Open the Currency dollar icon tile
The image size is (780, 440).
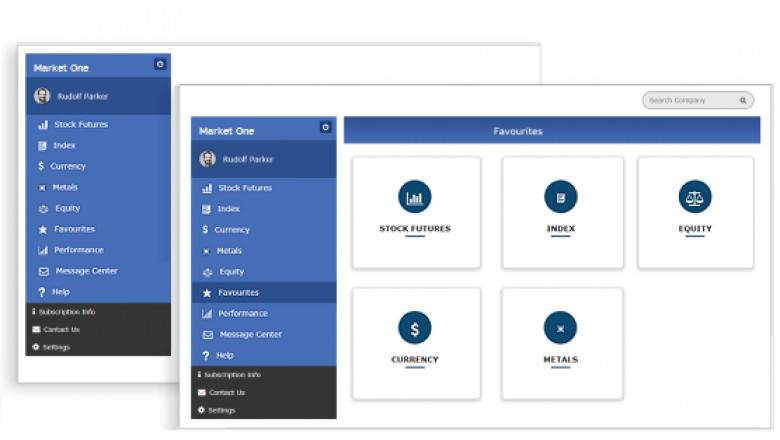click(415, 328)
